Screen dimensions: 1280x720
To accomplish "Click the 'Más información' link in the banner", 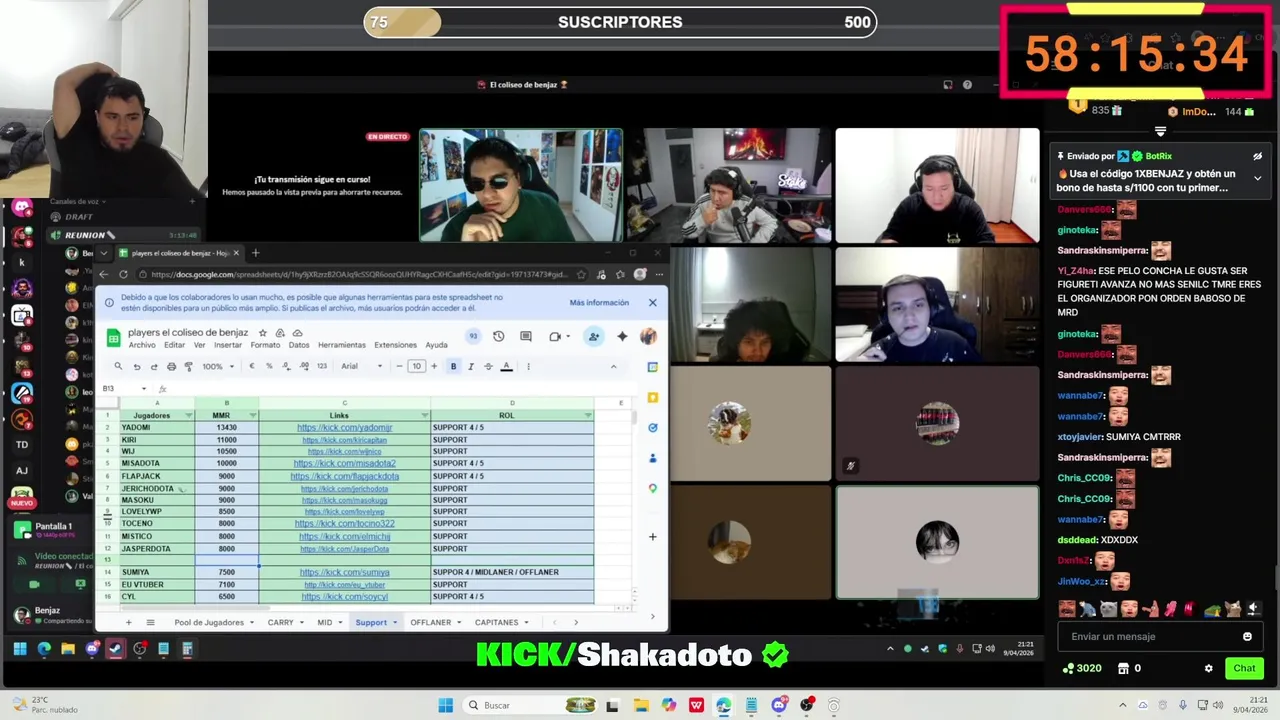I will point(599,303).
